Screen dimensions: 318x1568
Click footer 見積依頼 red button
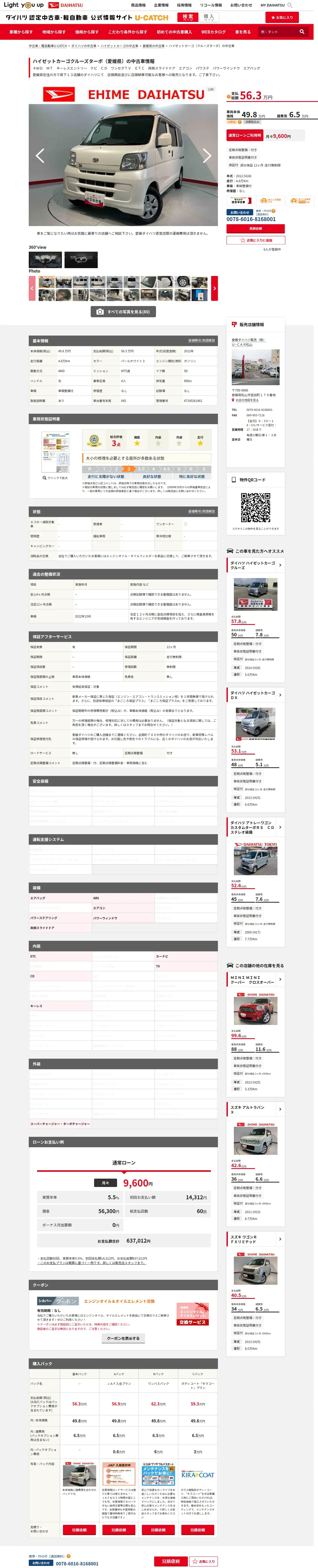tap(171, 1561)
